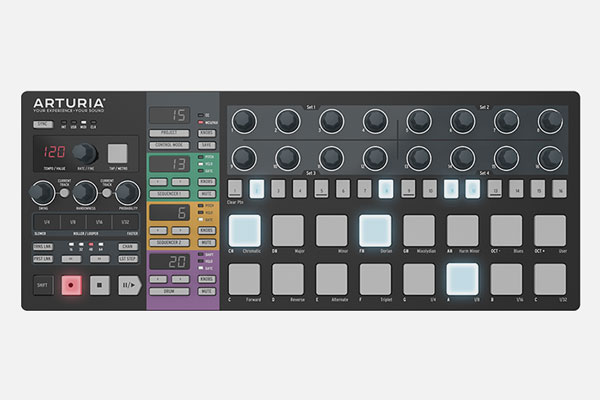Image resolution: width=600 pixels, height=400 pixels.
Task: Turn the RATE / FINE tempo knob
Action: pyautogui.click(x=85, y=153)
